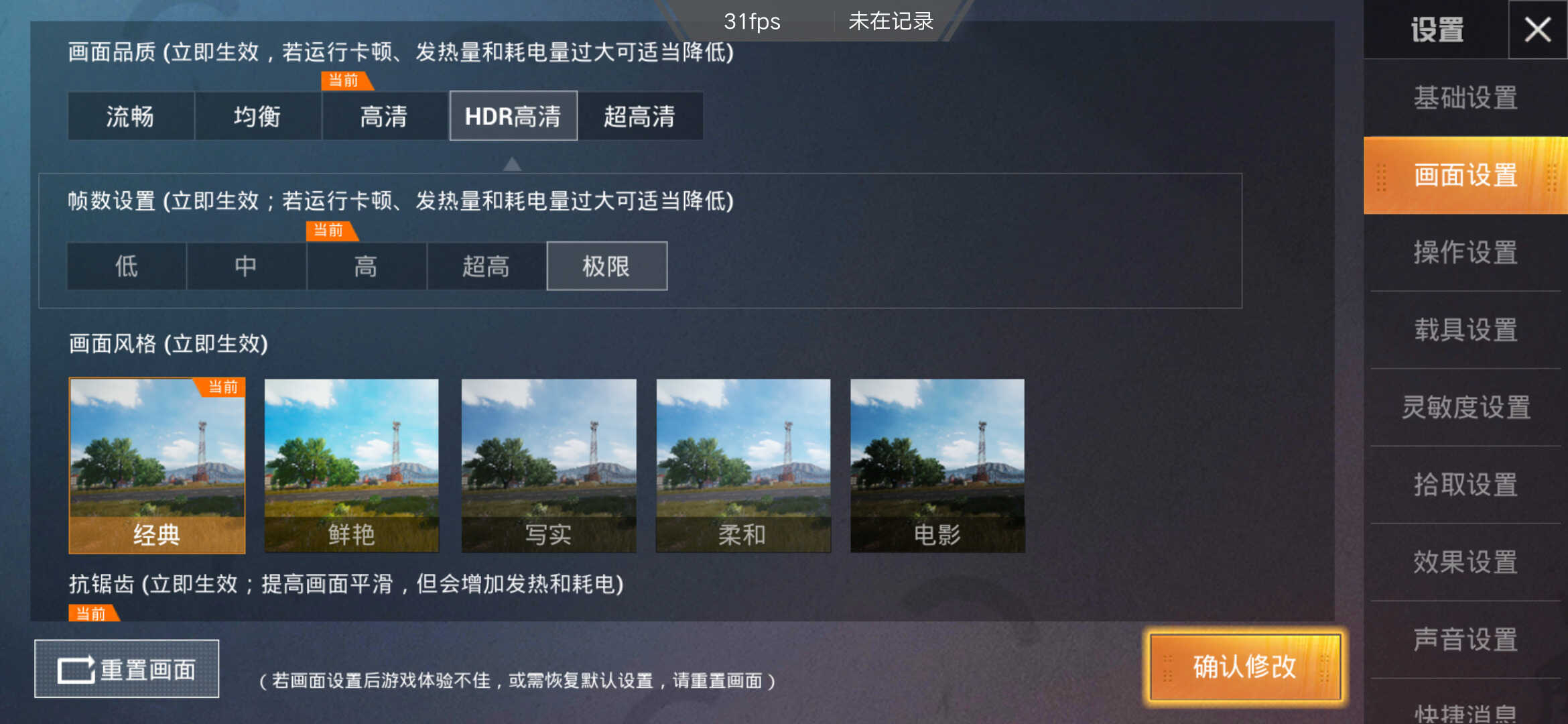Choose 超高清 graphics quality
The height and width of the screenshot is (724, 1568).
pyautogui.click(x=640, y=116)
